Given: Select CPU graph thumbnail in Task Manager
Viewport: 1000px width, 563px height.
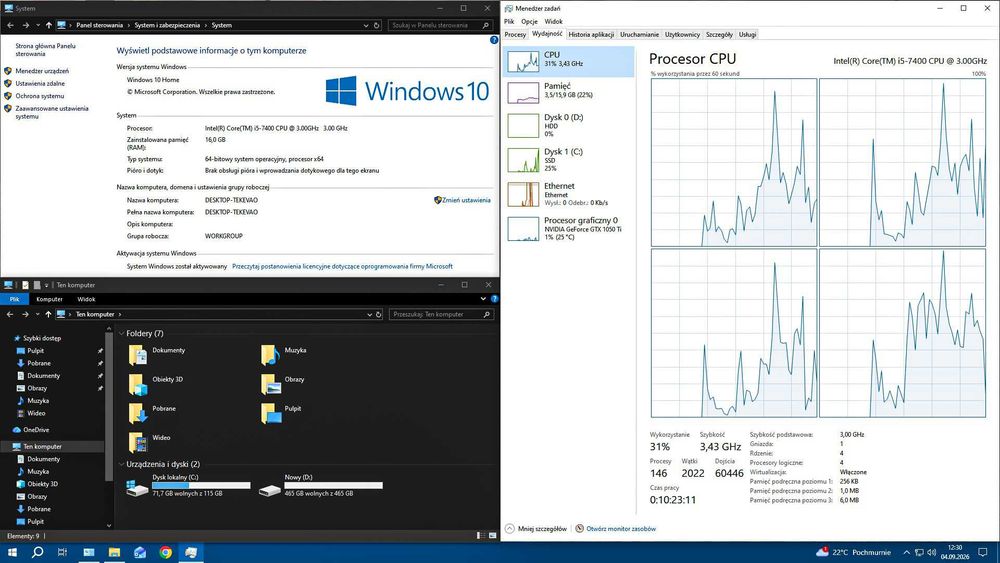Looking at the screenshot, I should (523, 61).
